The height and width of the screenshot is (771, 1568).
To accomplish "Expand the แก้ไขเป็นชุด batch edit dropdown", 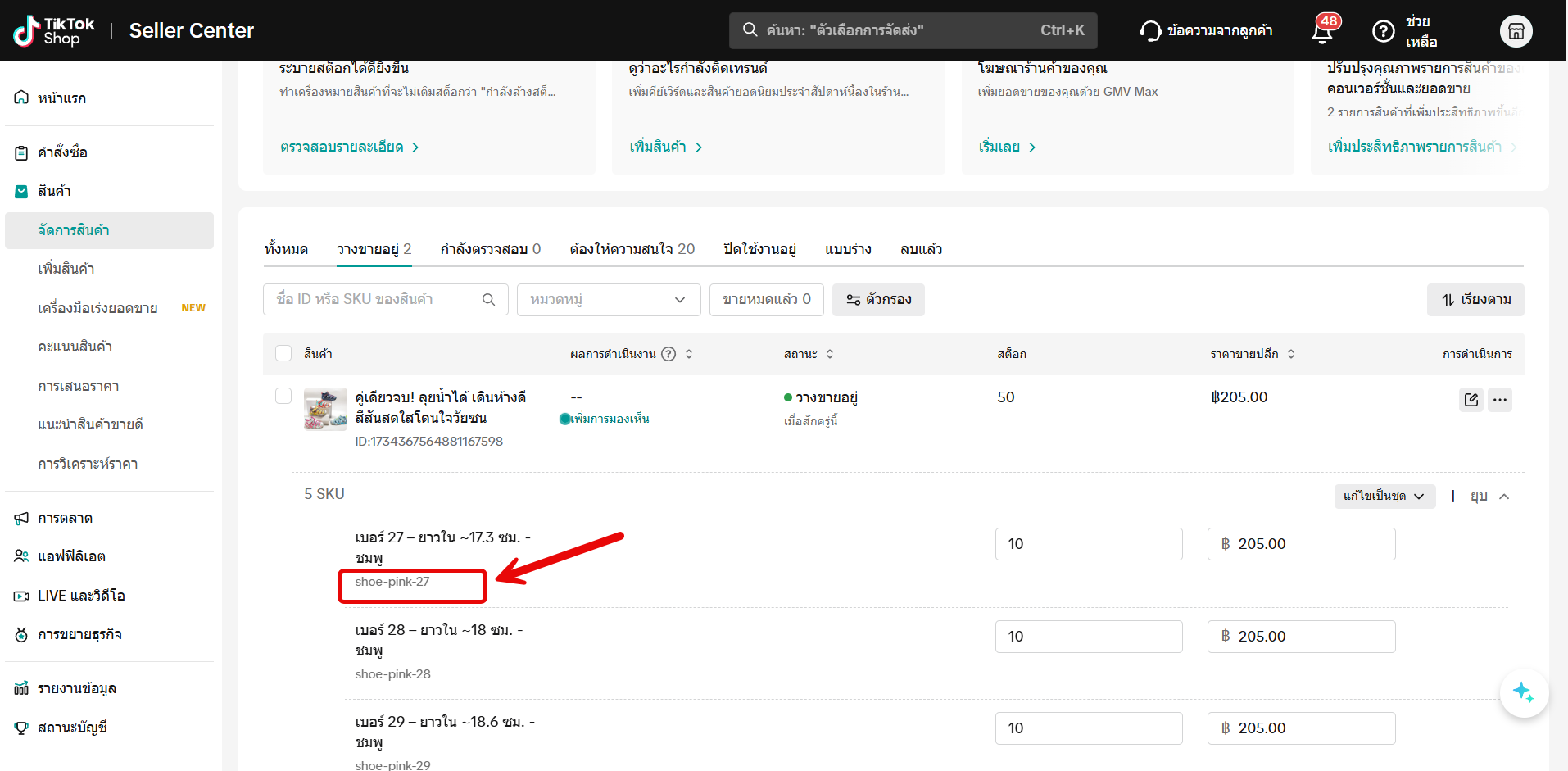I will tap(1384, 496).
